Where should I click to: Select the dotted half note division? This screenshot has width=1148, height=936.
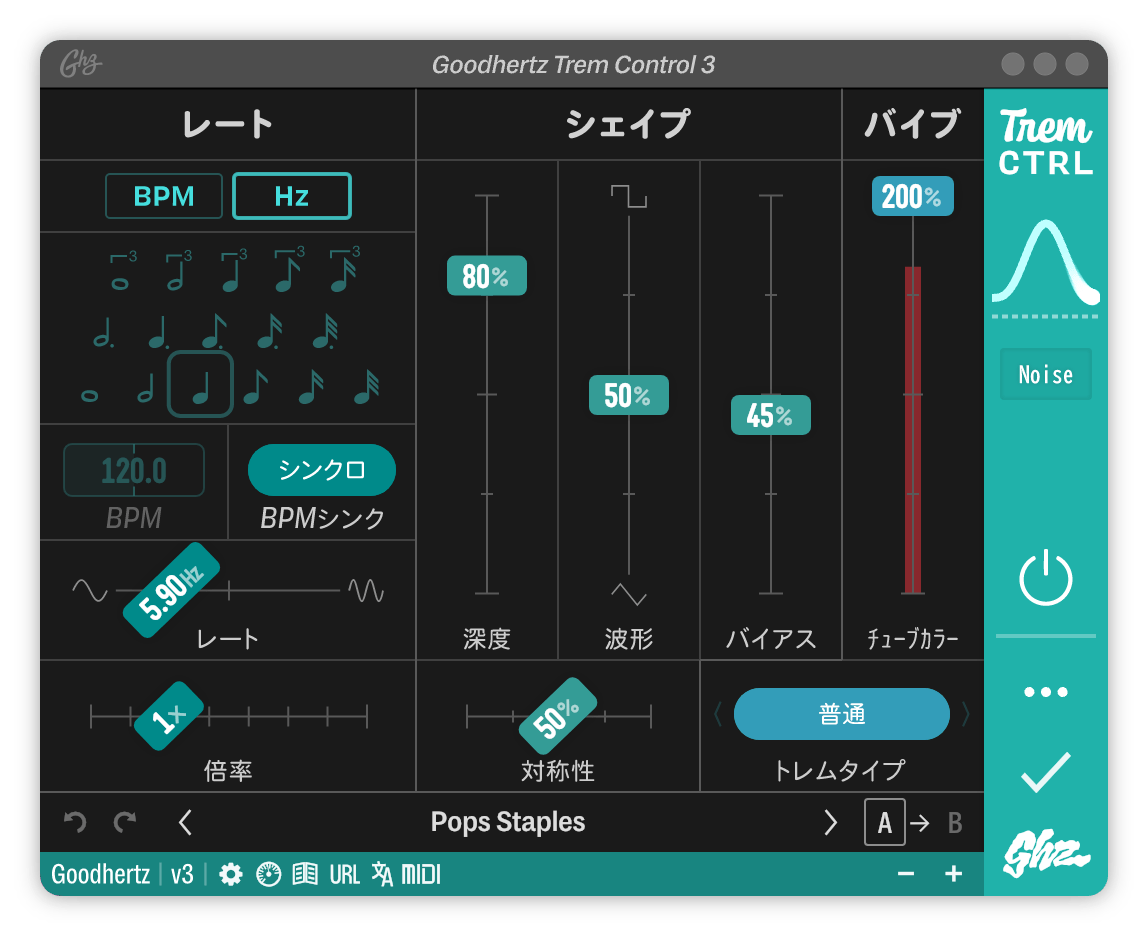coord(103,332)
